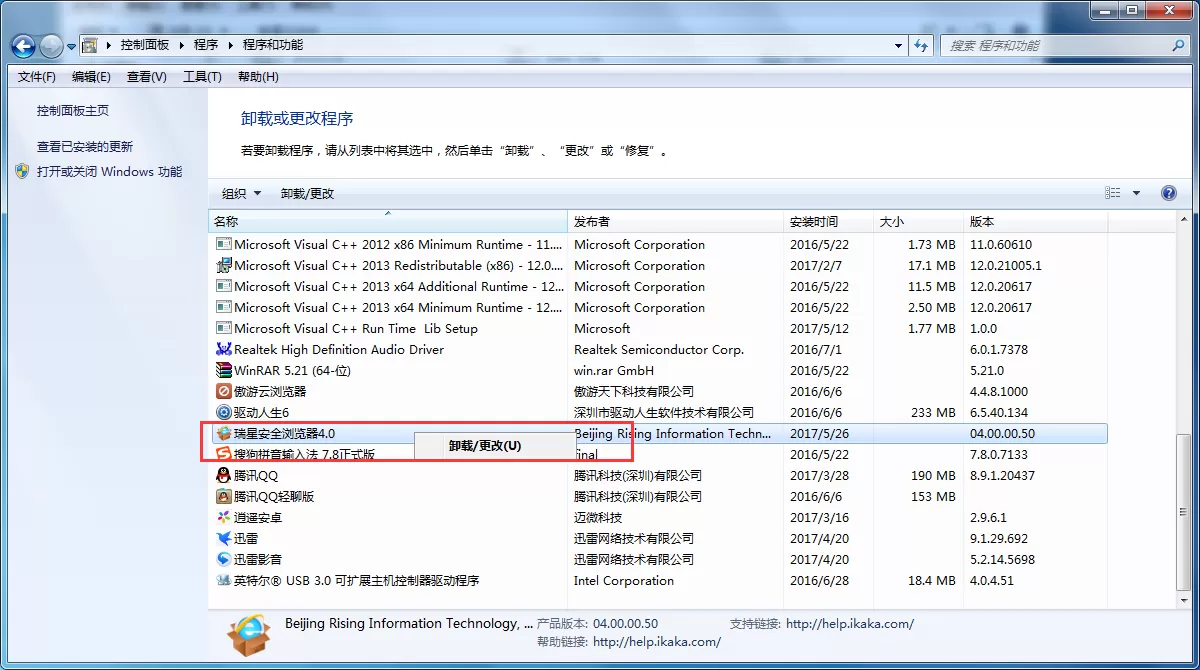Click the change view icon

(1113, 193)
